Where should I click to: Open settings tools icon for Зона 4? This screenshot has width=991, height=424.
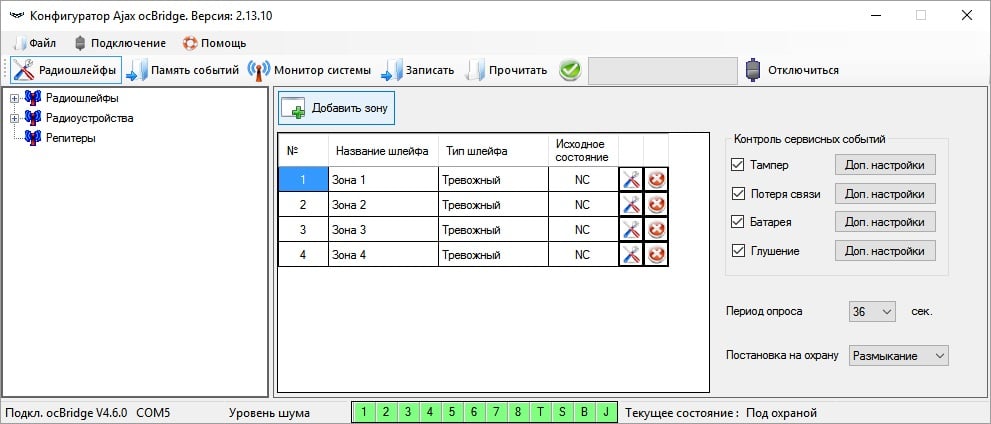click(x=631, y=255)
